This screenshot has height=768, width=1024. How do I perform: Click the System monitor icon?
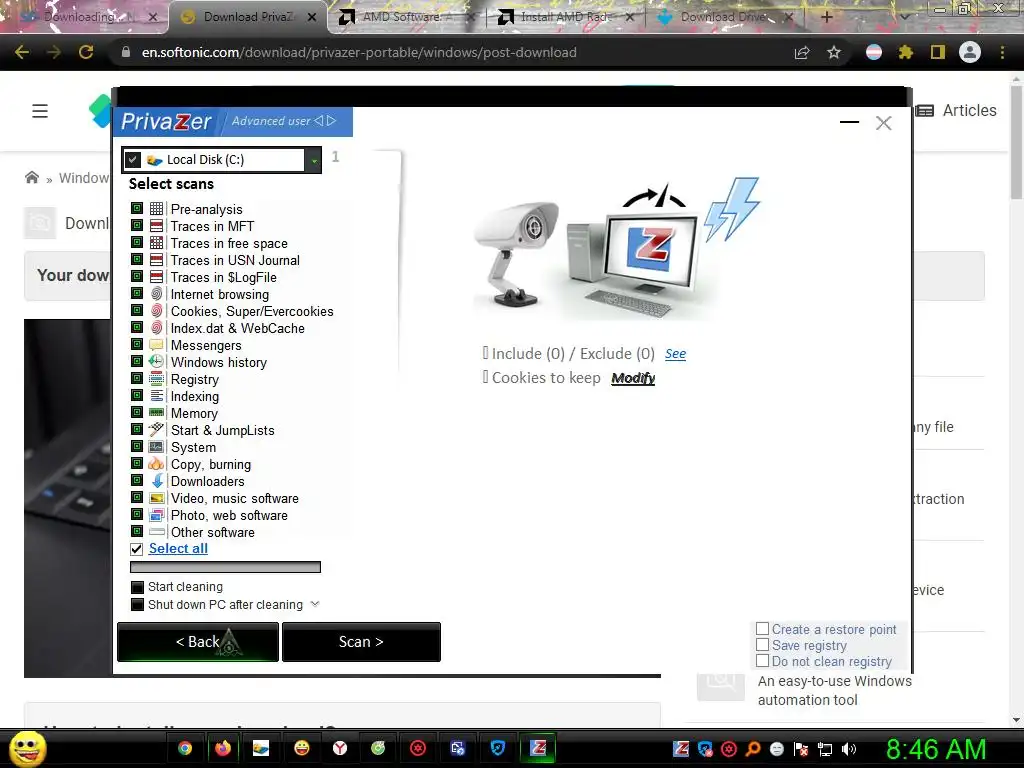[x=156, y=446]
